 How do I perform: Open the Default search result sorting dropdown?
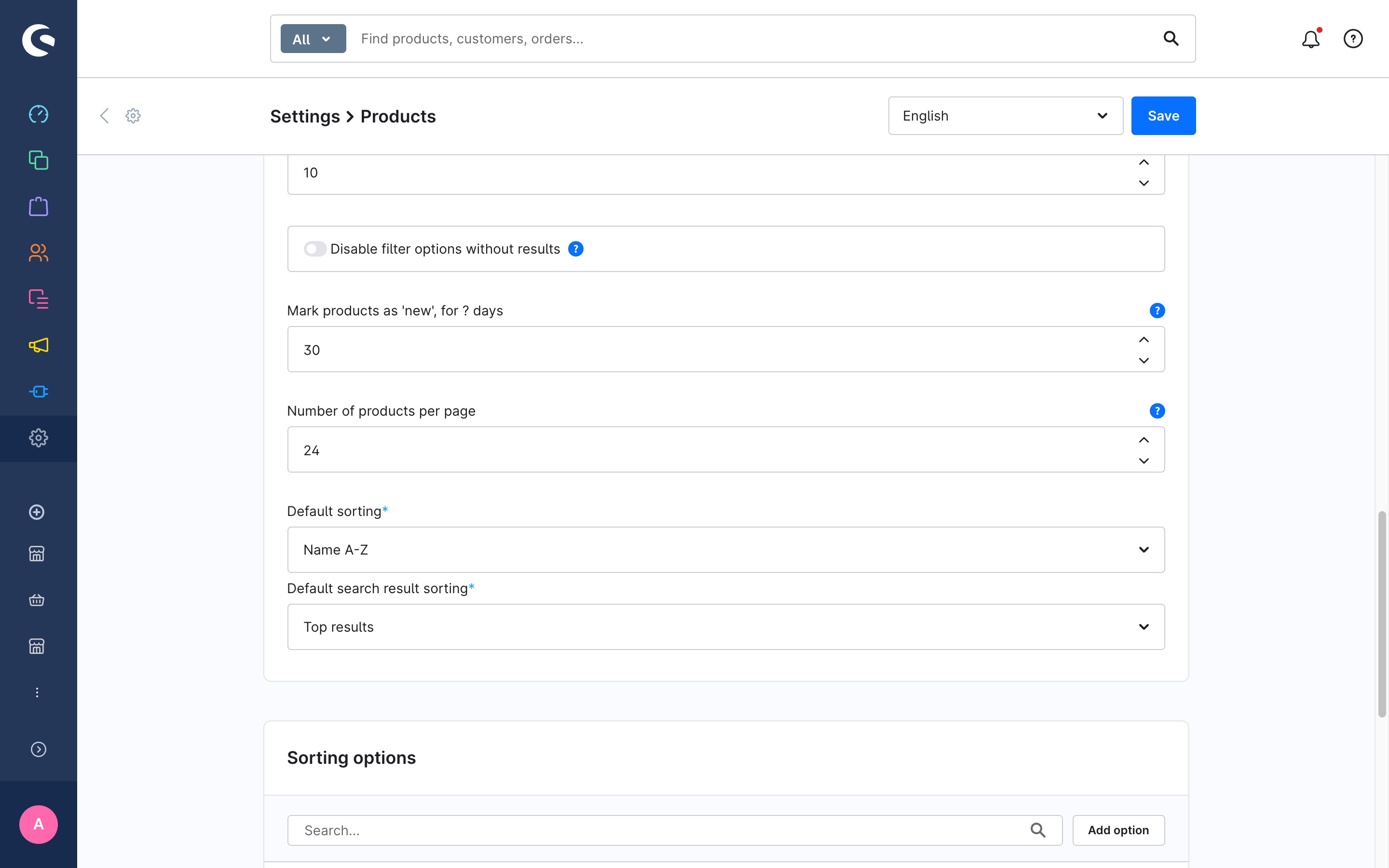[x=726, y=627]
